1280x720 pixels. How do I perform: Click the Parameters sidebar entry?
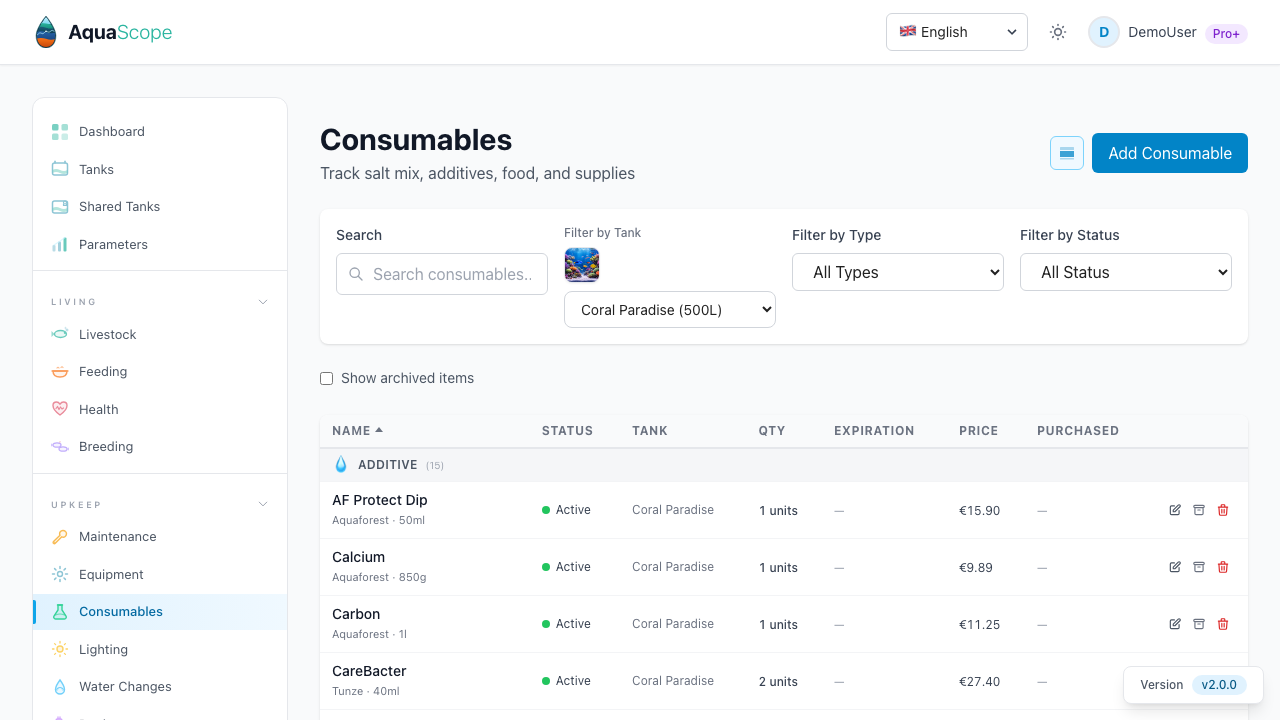coord(113,244)
